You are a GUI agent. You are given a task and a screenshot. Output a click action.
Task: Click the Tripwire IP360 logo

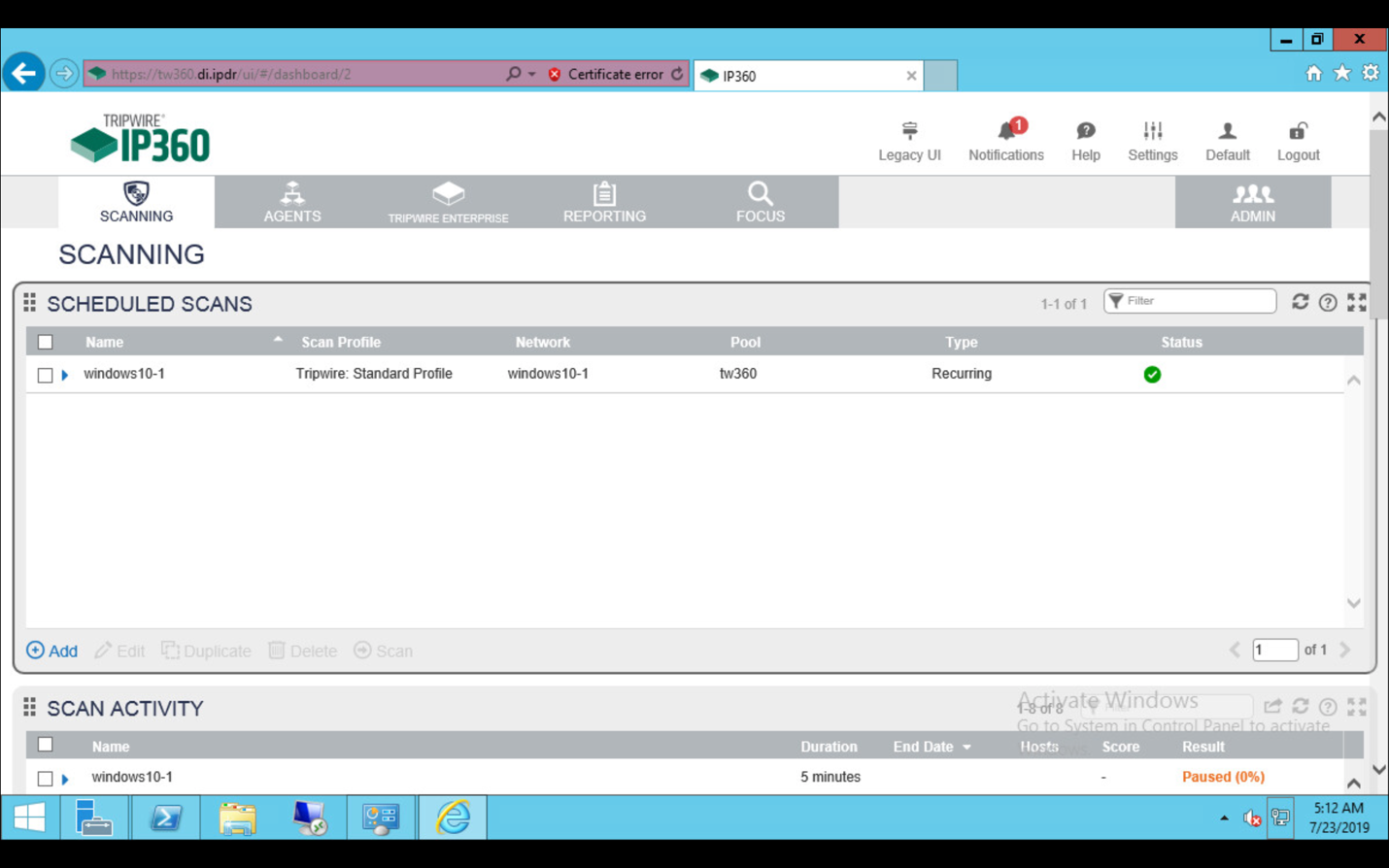click(x=140, y=138)
